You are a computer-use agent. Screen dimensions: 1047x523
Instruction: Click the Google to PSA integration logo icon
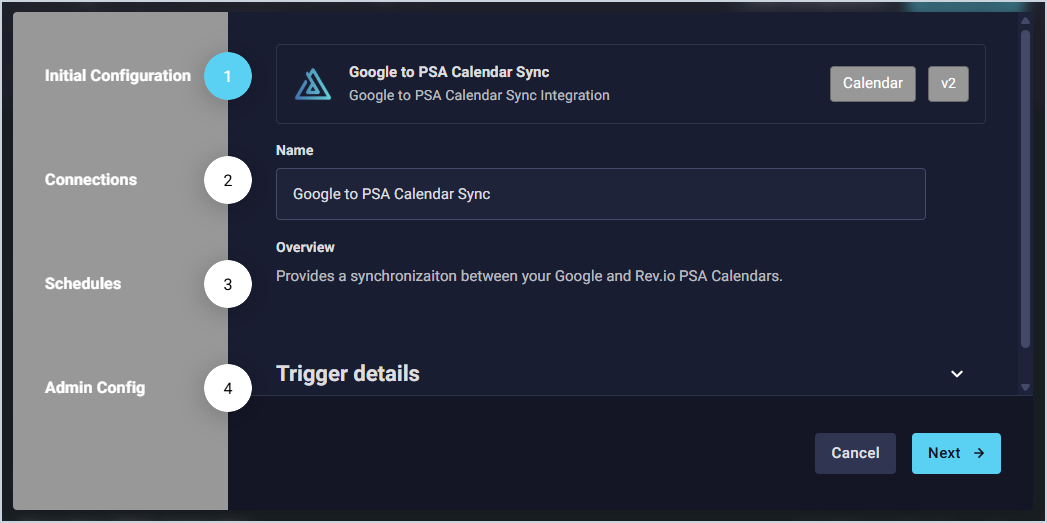point(313,84)
